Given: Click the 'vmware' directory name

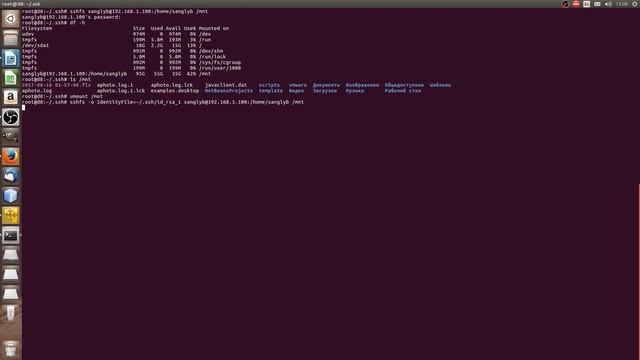Looking at the screenshot, I should coord(298,85).
